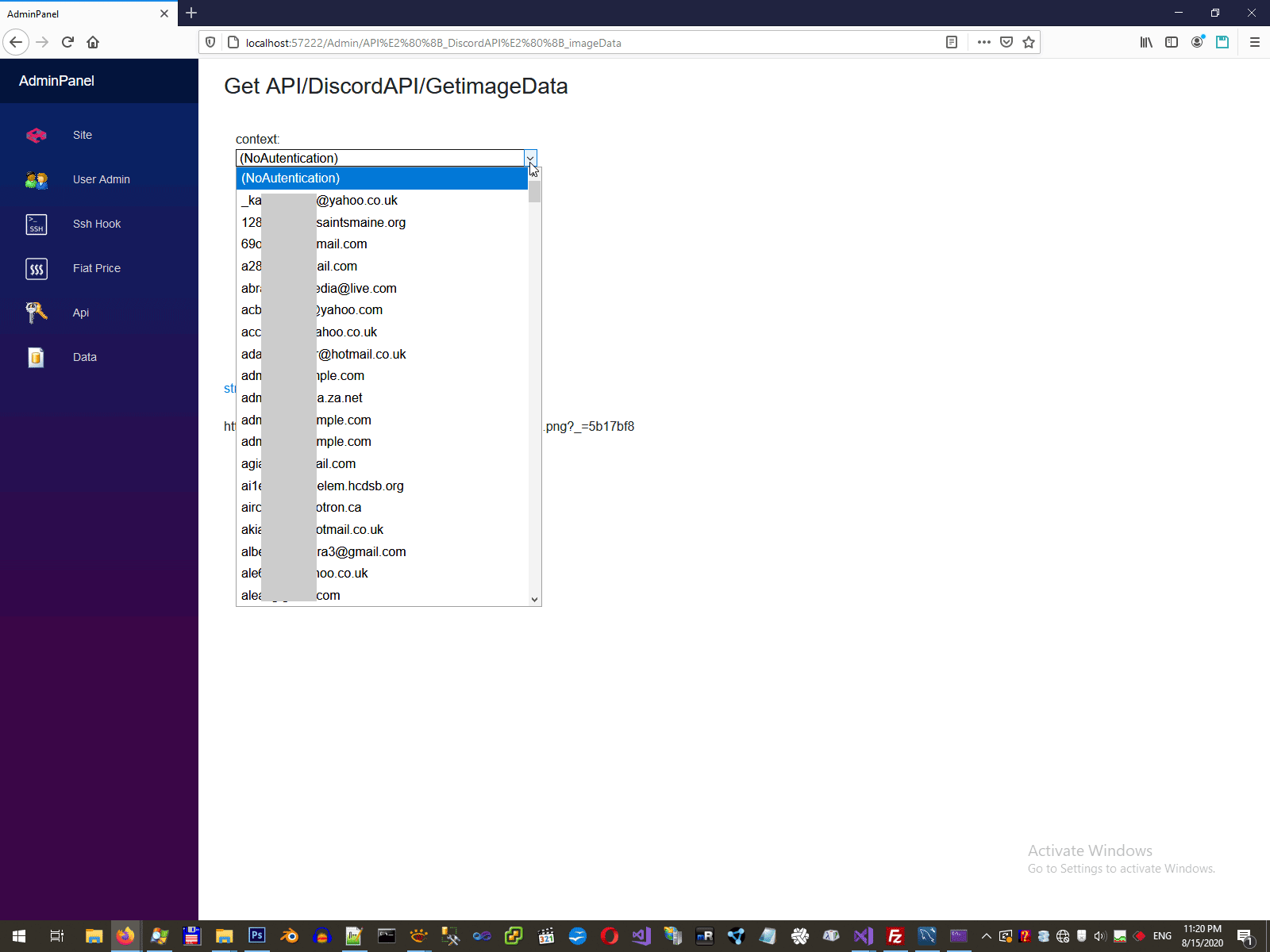The image size is (1270, 952).
Task: Reload the page with the refresh icon
Action: [x=67, y=42]
